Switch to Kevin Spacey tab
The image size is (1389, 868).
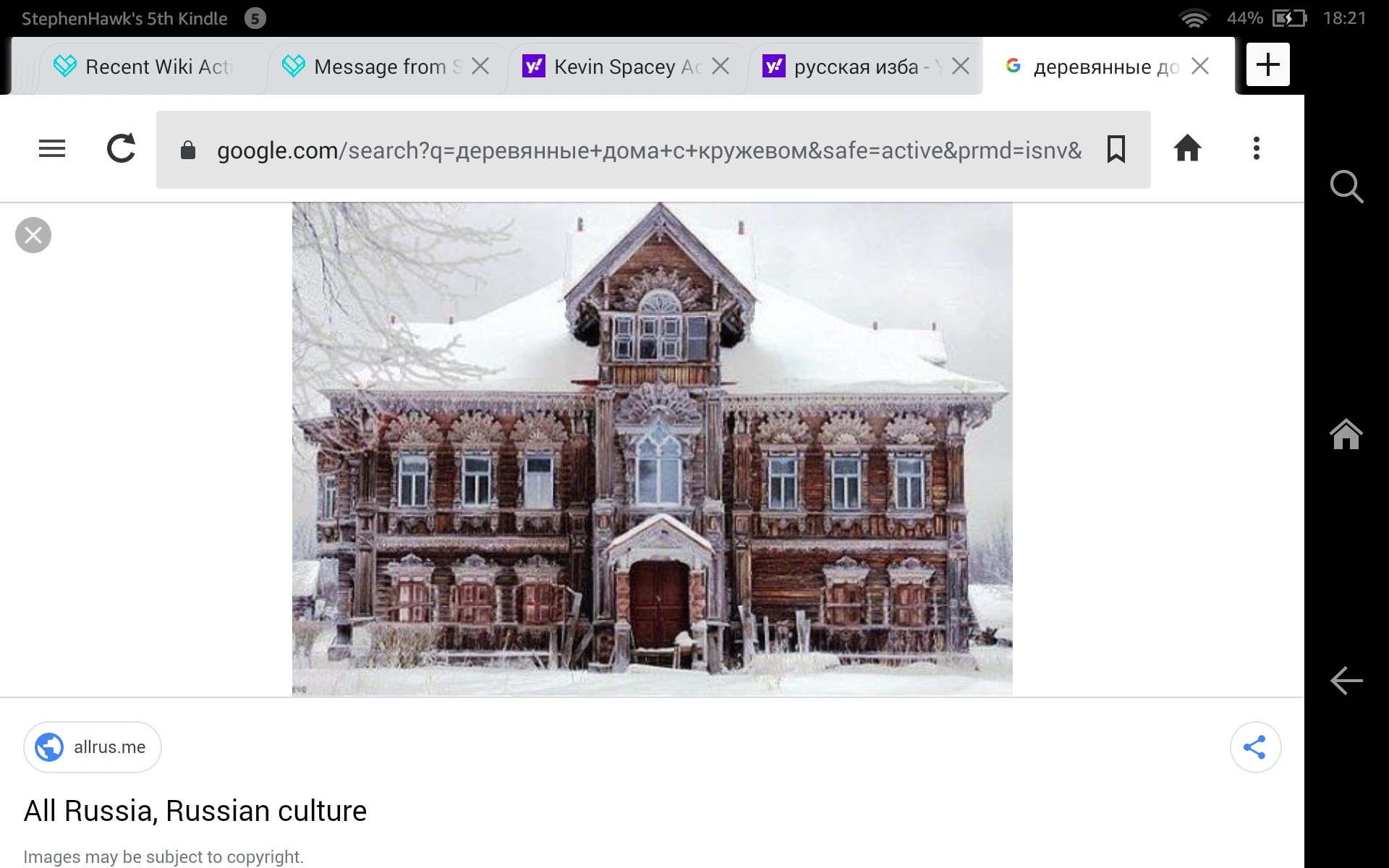tap(615, 67)
